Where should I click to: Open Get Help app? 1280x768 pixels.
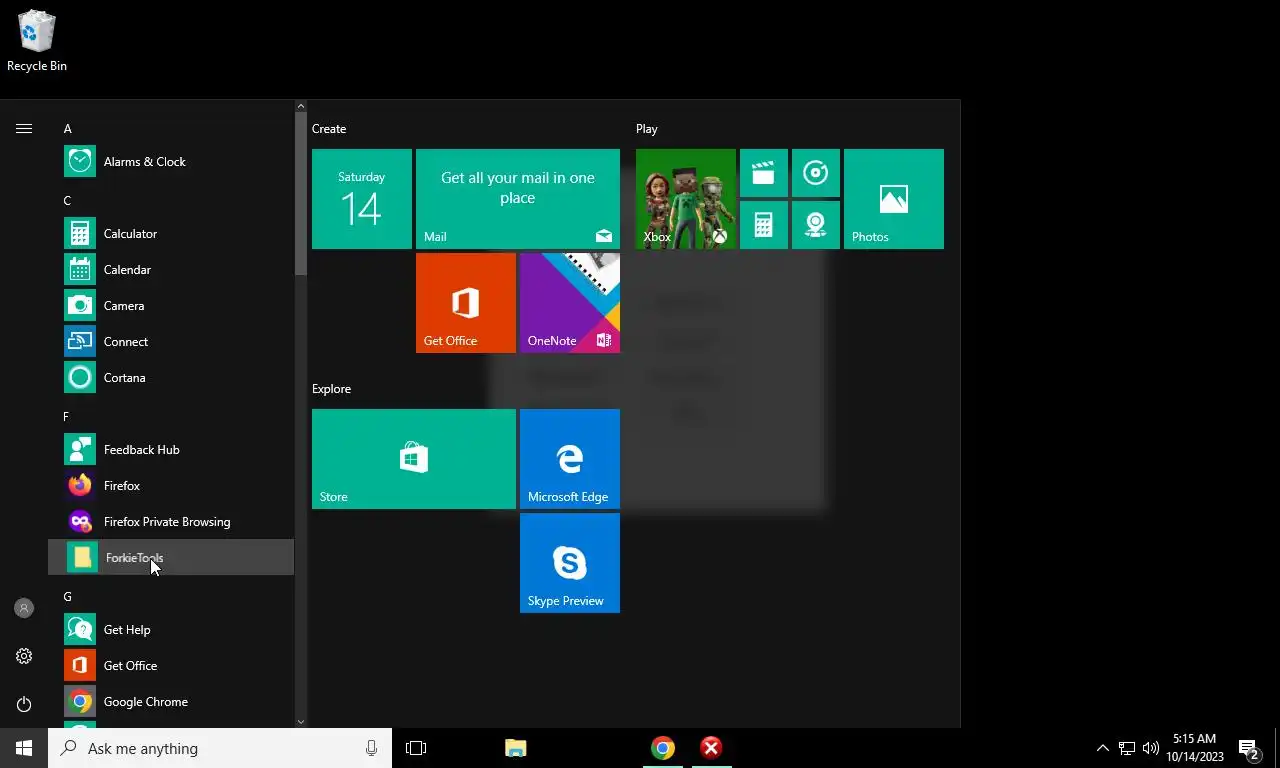coord(171,630)
